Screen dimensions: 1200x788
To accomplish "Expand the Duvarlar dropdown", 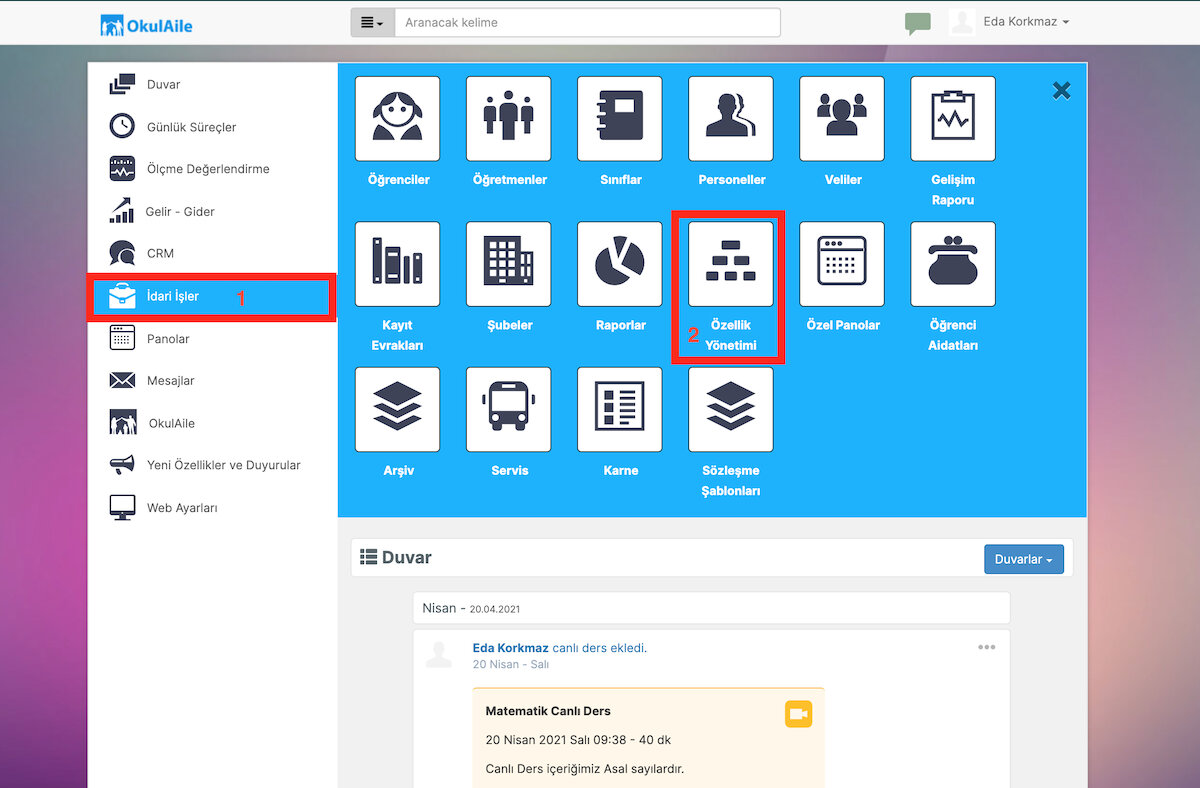I will coord(1024,559).
